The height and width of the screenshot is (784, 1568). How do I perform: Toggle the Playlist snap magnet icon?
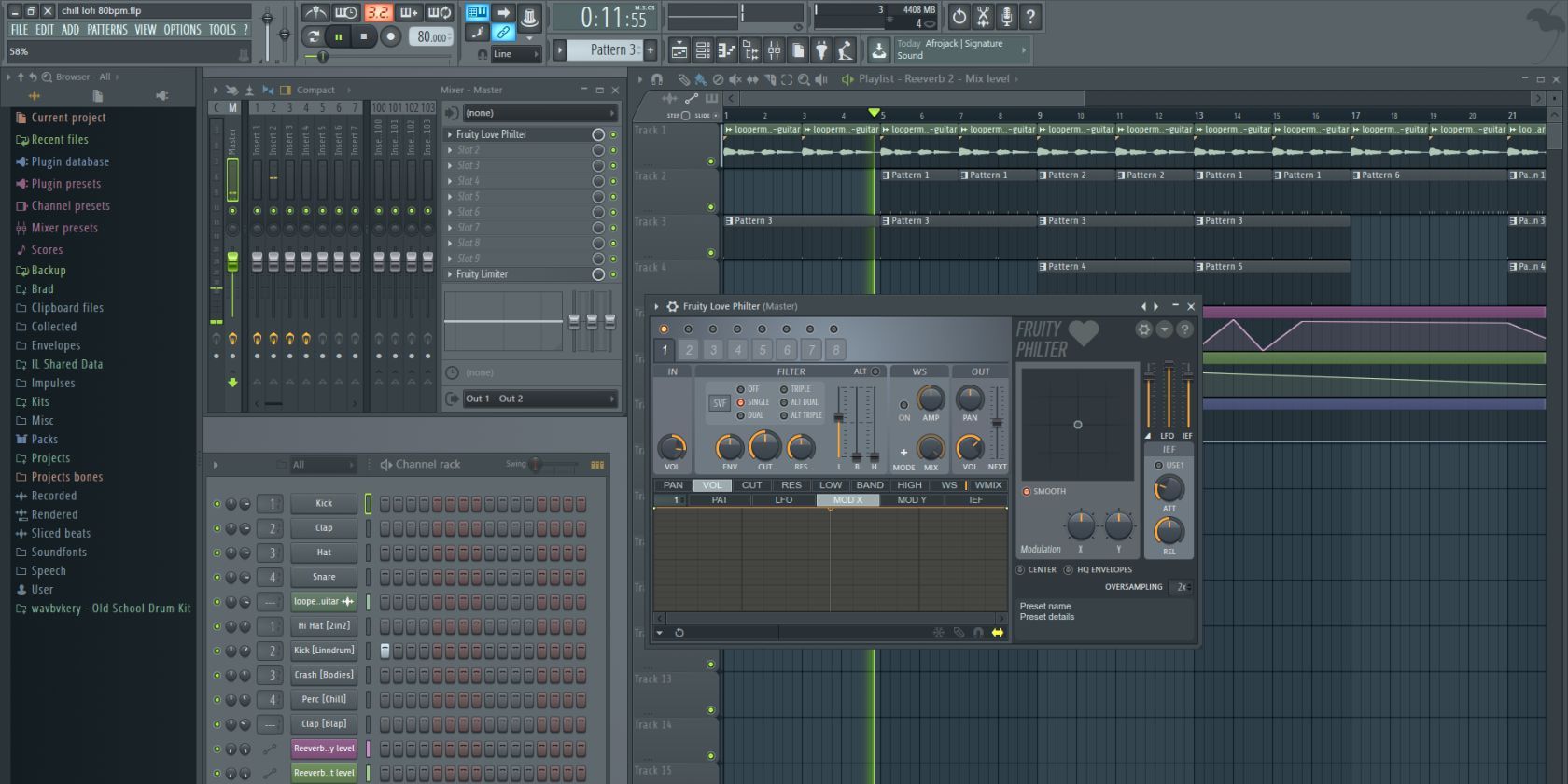click(x=656, y=79)
